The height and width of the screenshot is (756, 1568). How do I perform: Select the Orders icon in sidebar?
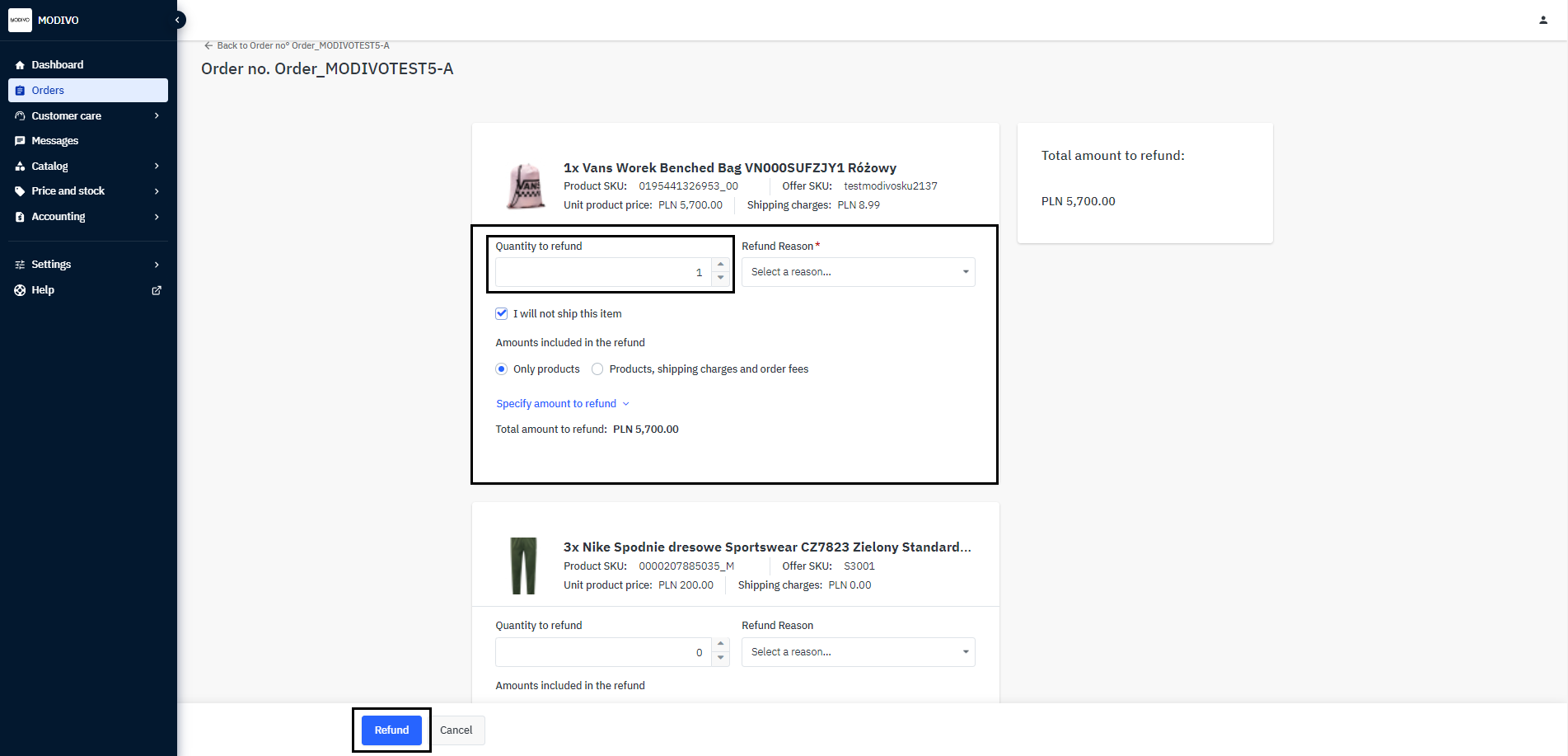[x=20, y=90]
